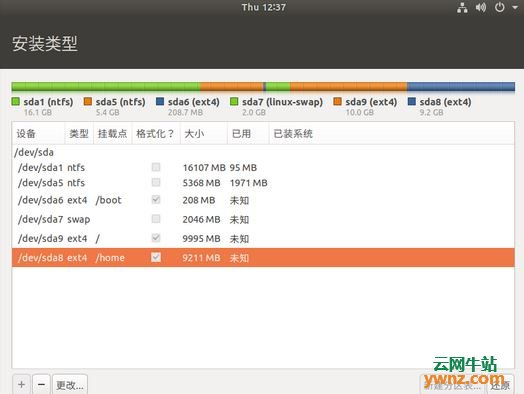Click the green sda7 swap segment in partition bar

point(278,87)
